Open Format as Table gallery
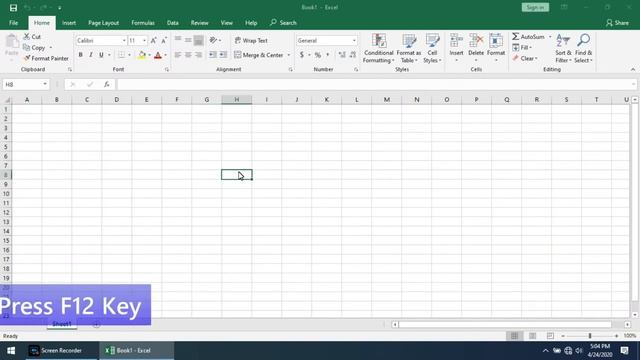The height and width of the screenshot is (360, 640). click(409, 49)
